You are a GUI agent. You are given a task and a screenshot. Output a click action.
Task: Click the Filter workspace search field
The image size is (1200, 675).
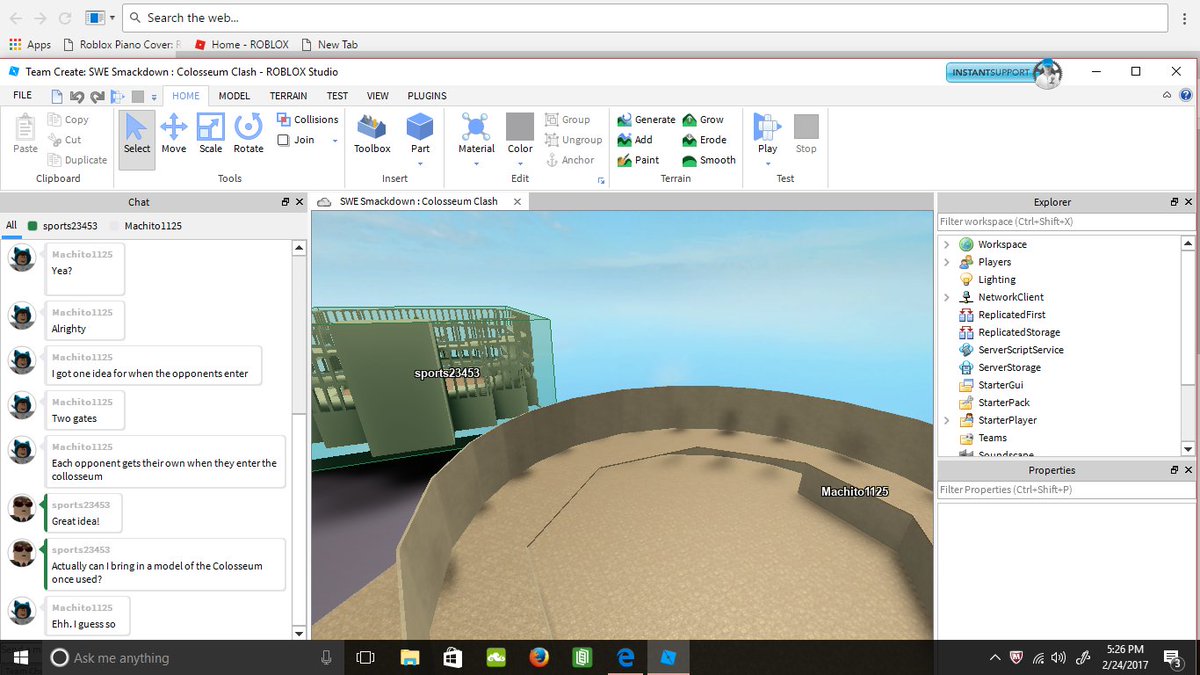point(1065,221)
